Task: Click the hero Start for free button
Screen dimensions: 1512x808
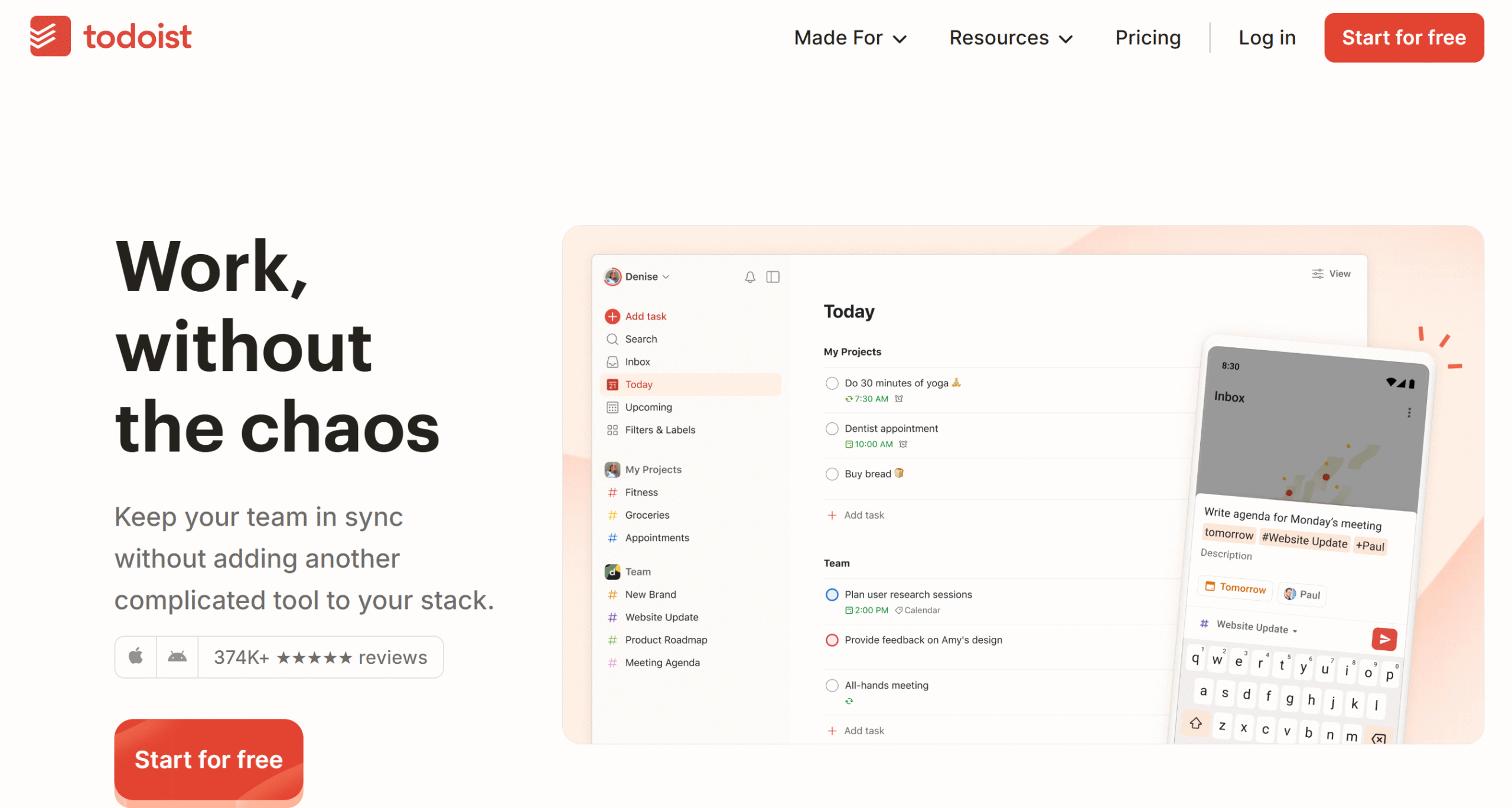Action: click(208, 759)
